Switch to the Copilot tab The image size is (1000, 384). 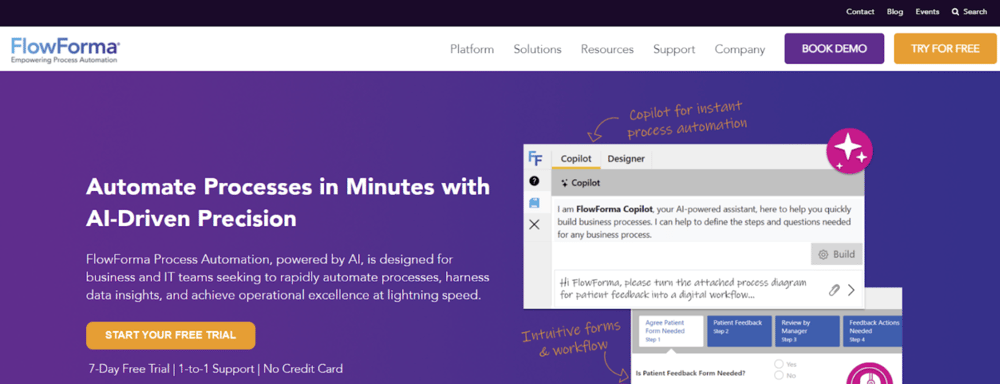click(576, 159)
